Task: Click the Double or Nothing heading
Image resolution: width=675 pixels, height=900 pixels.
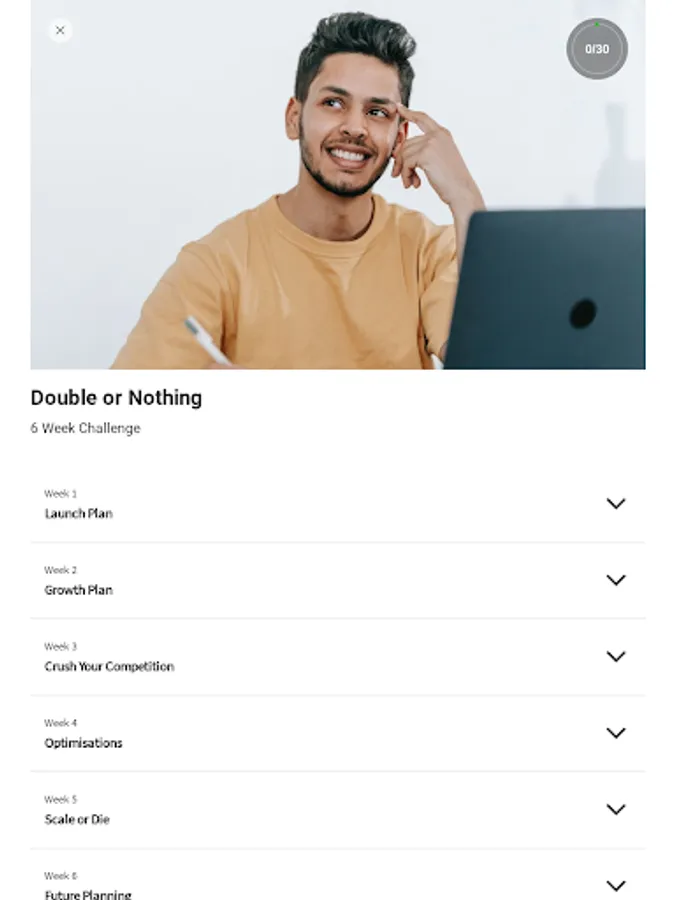Action: coord(117,398)
